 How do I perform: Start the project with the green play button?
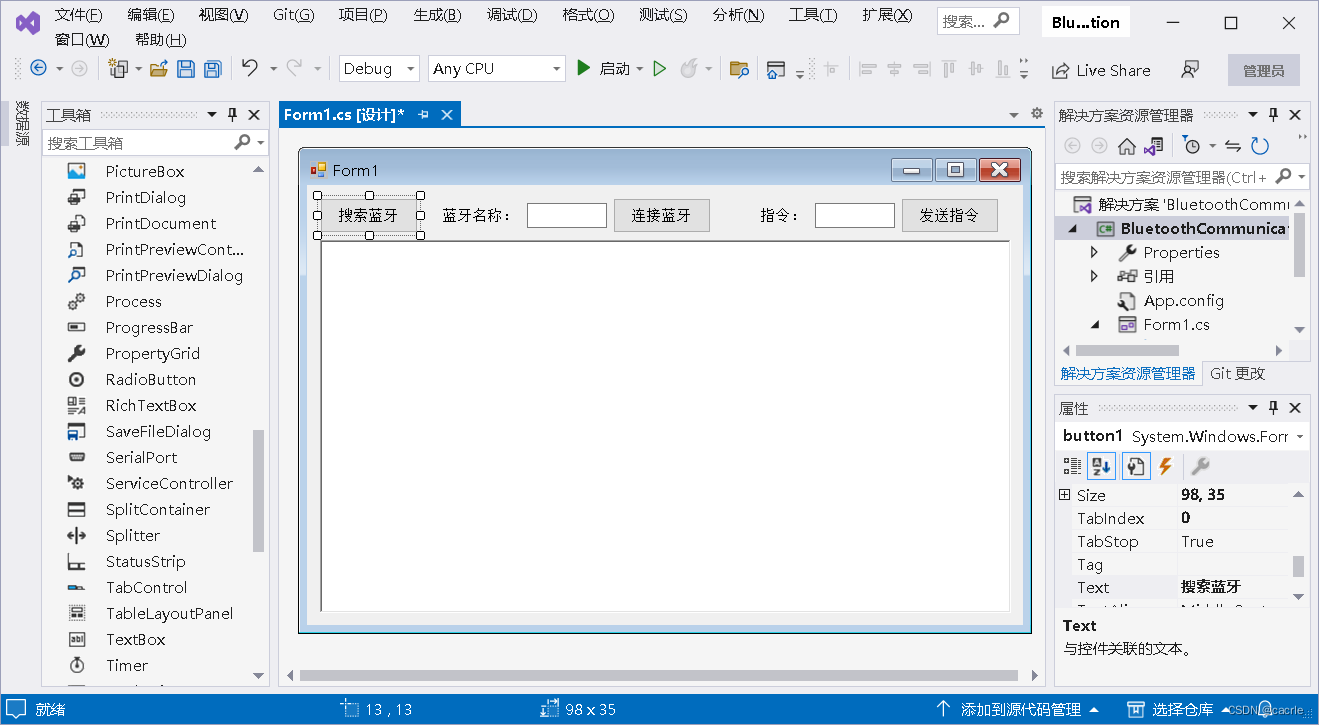[x=584, y=68]
